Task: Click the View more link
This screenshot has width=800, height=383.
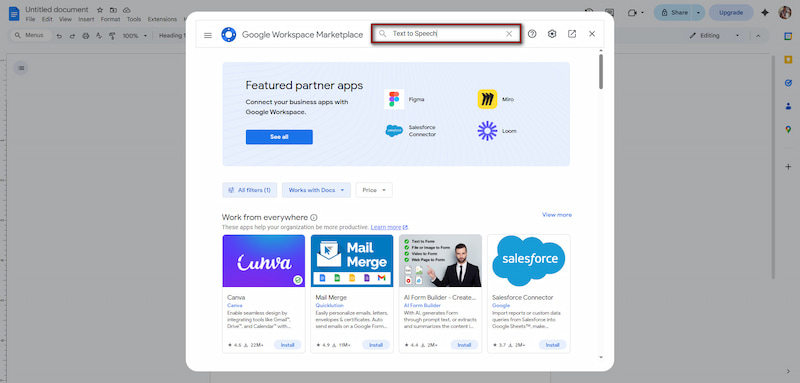Action: pyautogui.click(x=557, y=215)
